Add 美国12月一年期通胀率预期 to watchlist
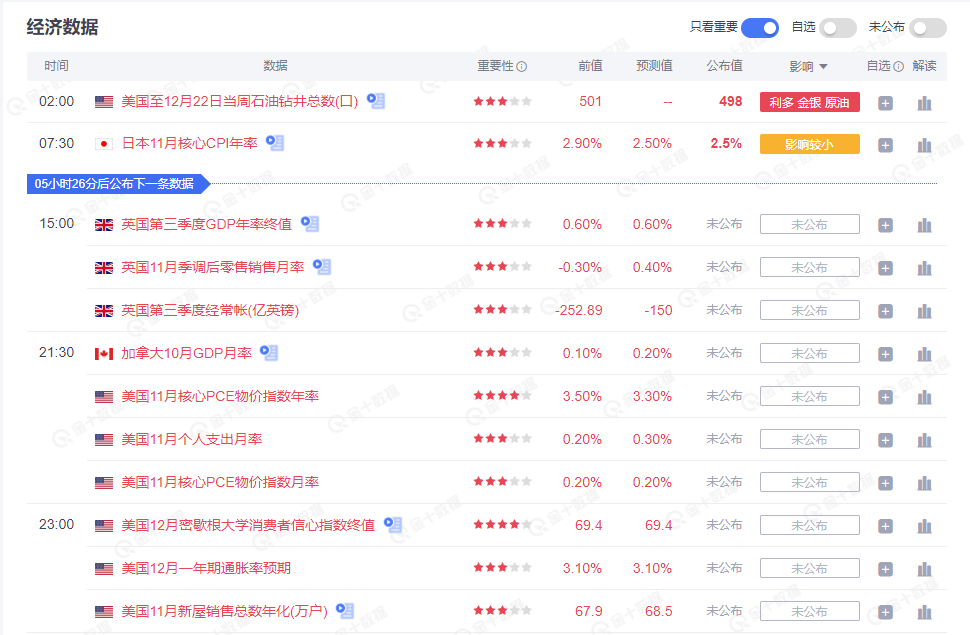This screenshot has height=635, width=970. (x=885, y=569)
